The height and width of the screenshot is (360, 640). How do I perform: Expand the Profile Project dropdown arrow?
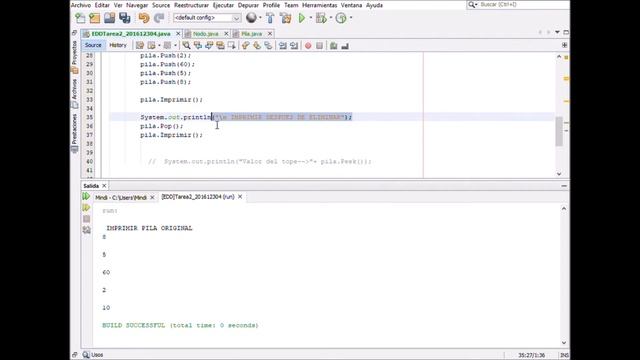(351, 18)
